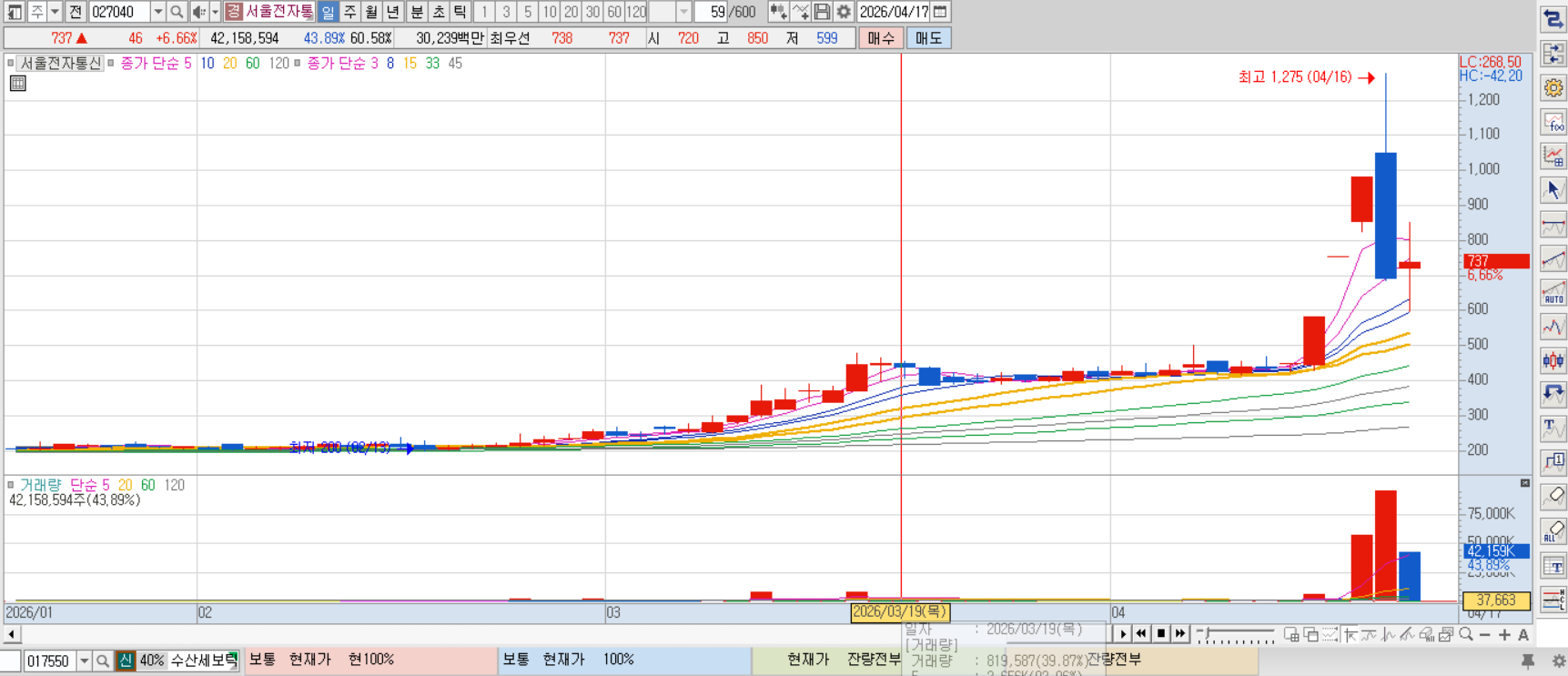Open dropdown arrow beside 017550 code
The height and width of the screenshot is (676, 1568).
(85, 661)
